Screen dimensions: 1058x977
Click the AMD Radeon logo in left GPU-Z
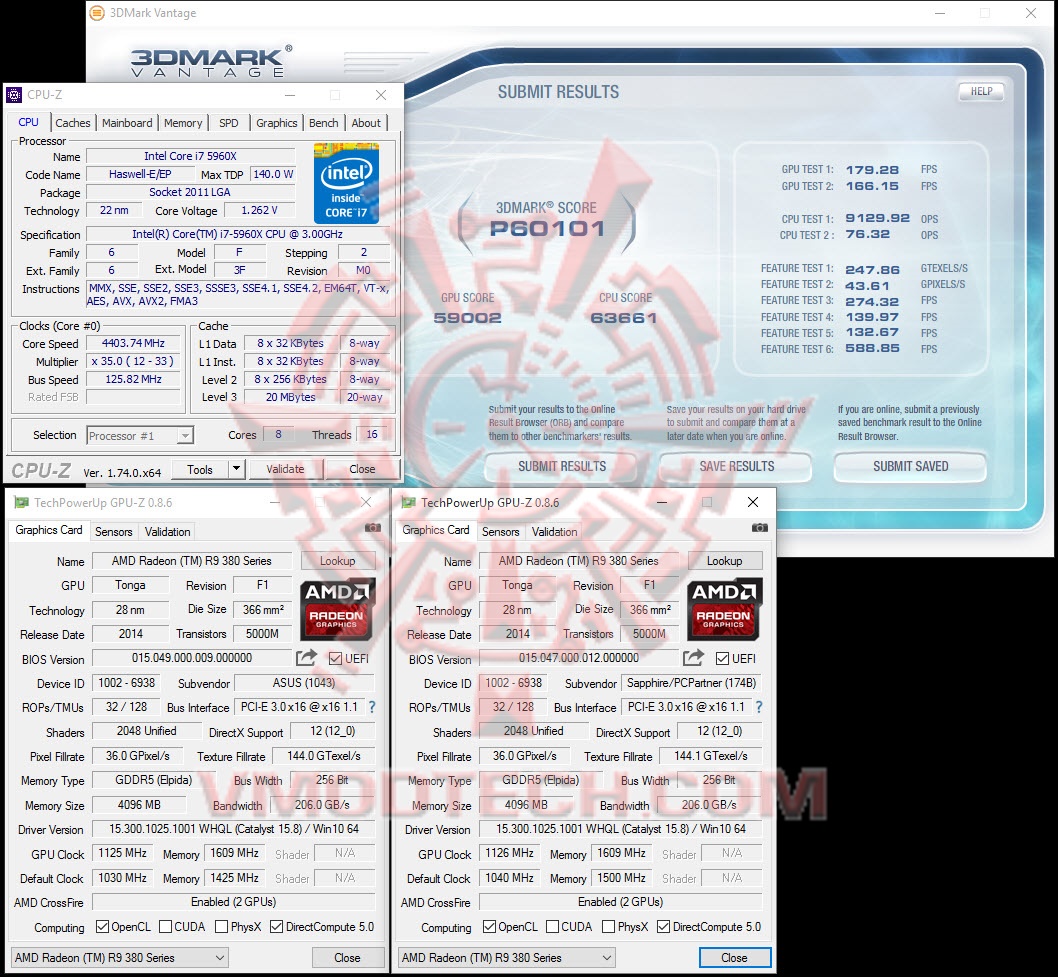point(336,609)
